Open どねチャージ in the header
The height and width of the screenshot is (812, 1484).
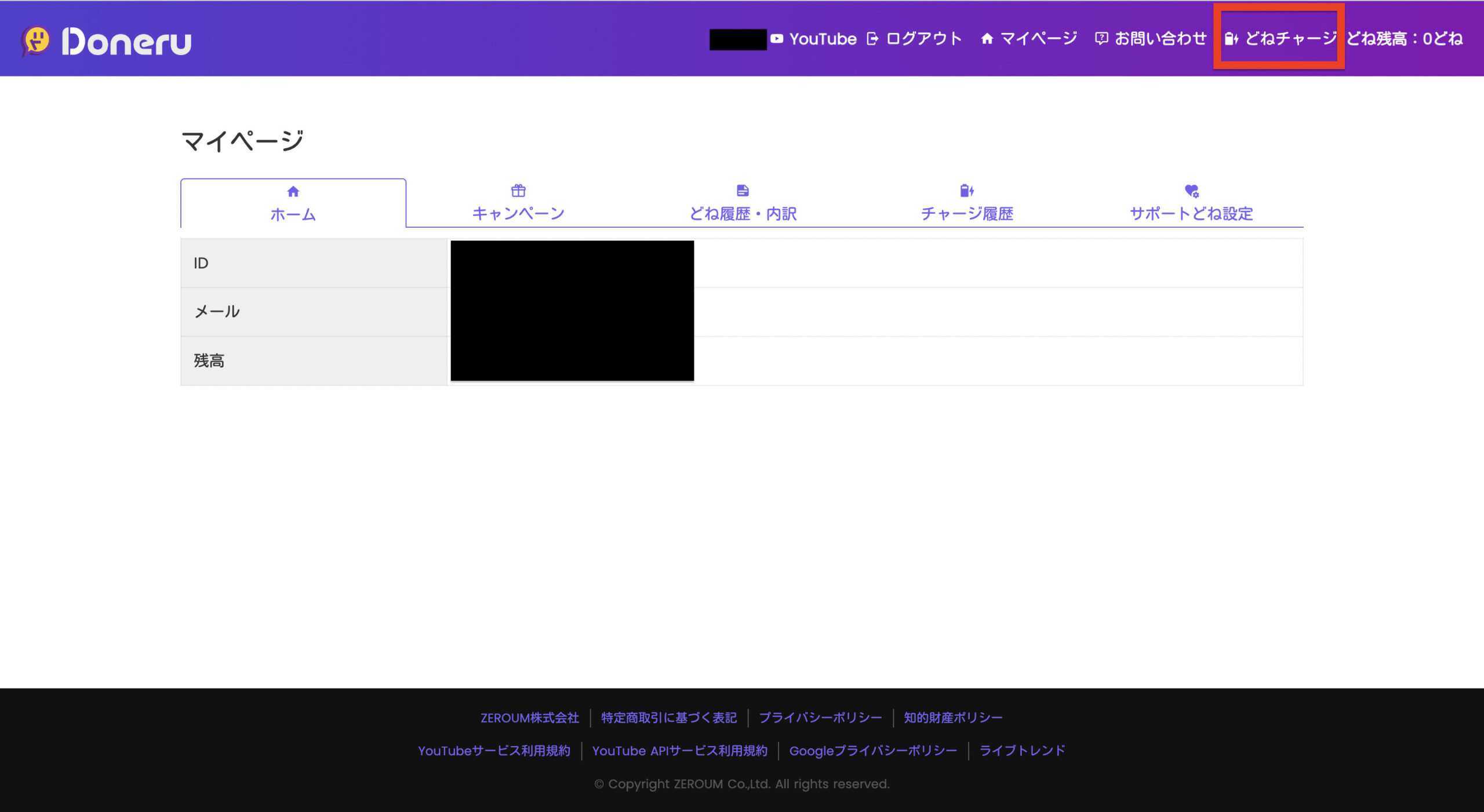pyautogui.click(x=1290, y=39)
